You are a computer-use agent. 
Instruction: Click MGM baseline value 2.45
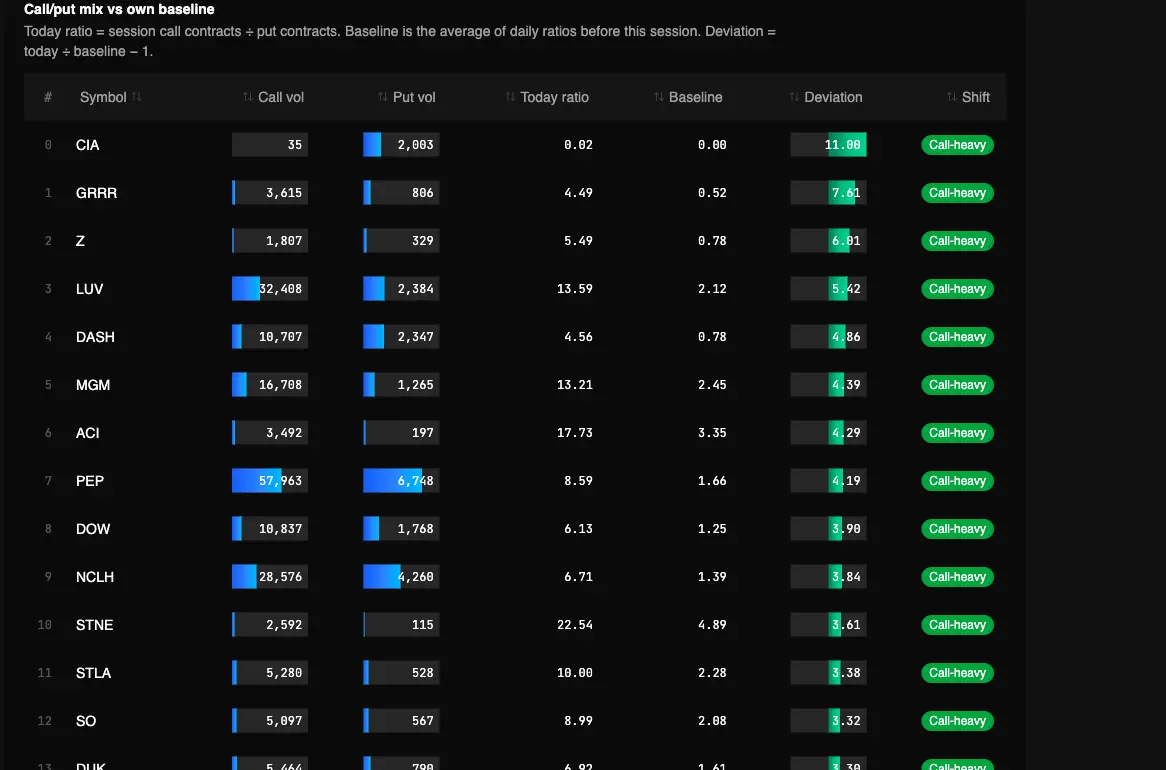(x=712, y=385)
